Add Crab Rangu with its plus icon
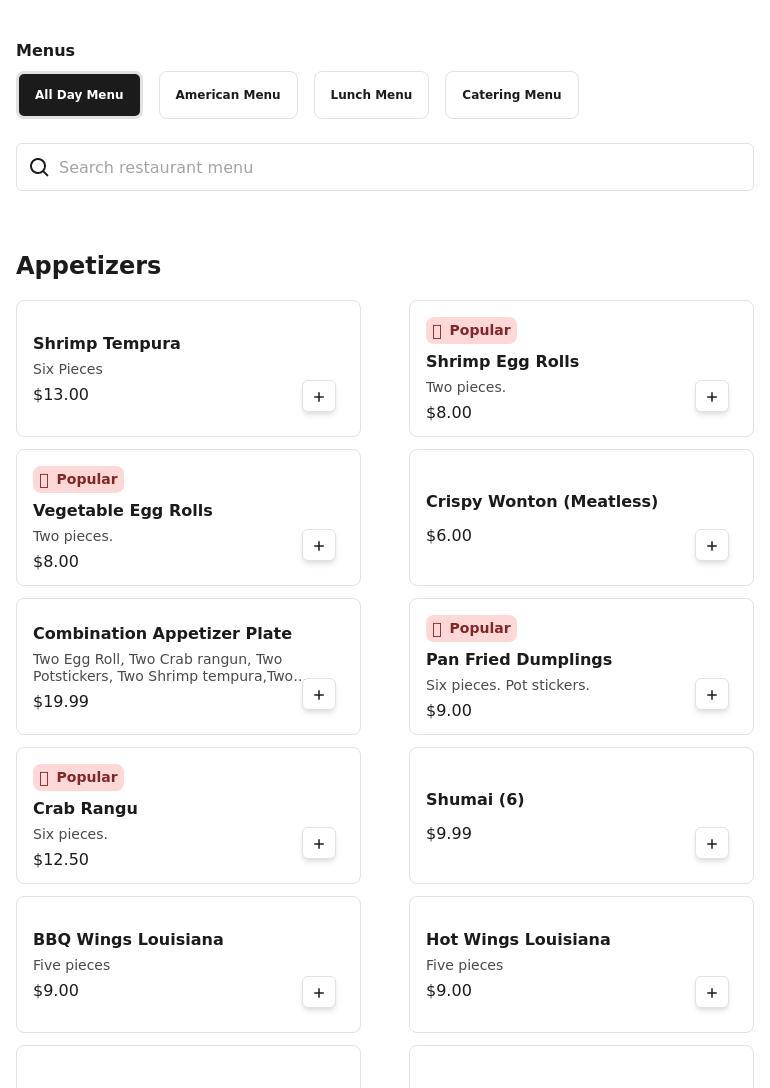 click(x=319, y=844)
